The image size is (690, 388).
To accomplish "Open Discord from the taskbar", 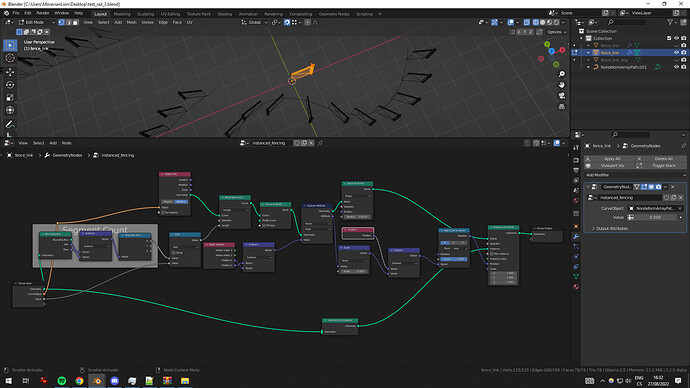I will point(114,381).
